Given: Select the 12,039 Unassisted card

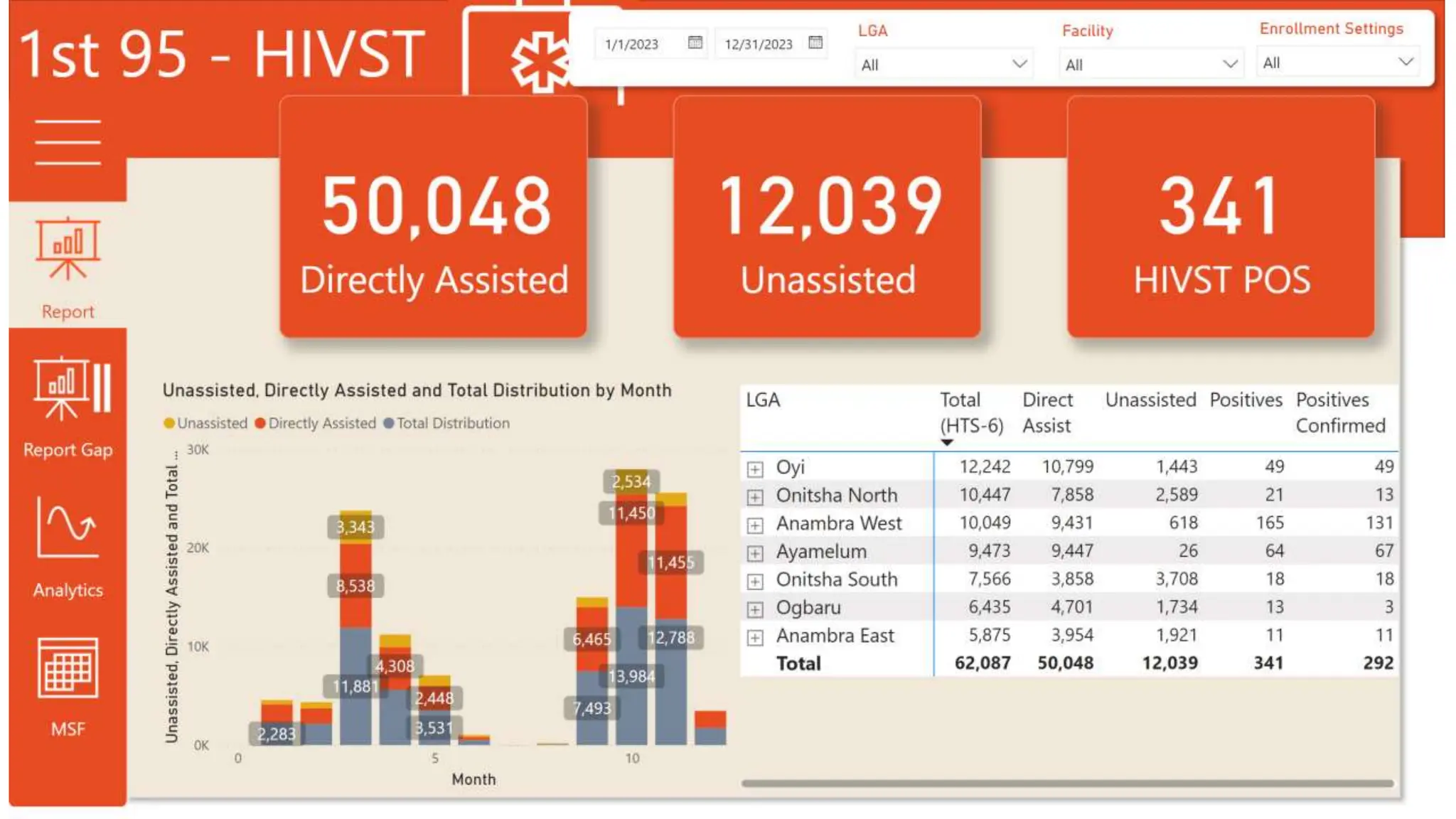Looking at the screenshot, I should pyautogui.click(x=828, y=217).
